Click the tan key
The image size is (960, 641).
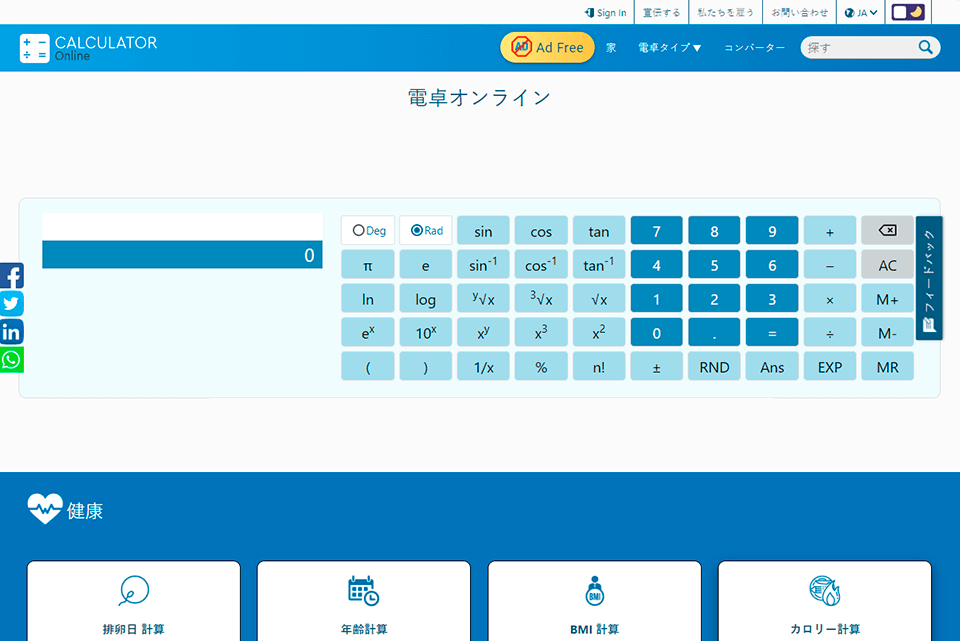(x=599, y=231)
